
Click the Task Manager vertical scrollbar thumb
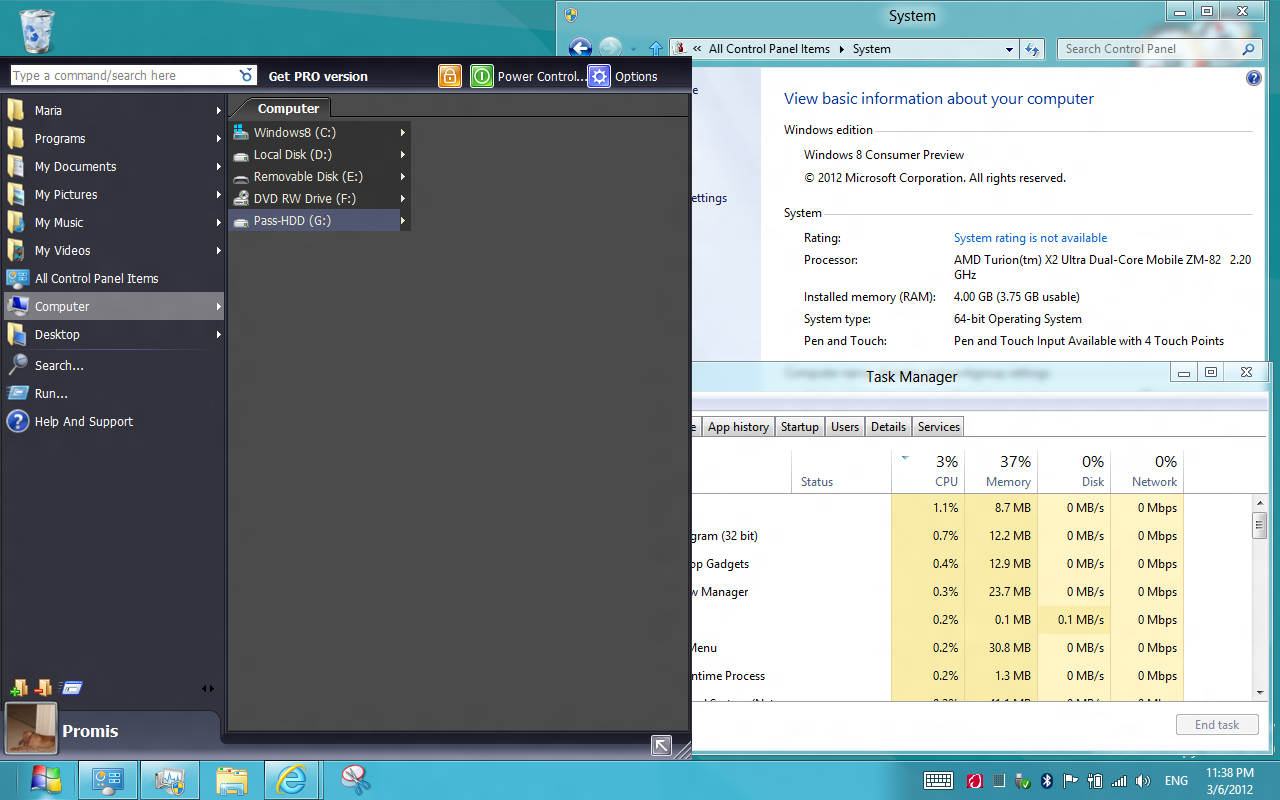[1260, 525]
